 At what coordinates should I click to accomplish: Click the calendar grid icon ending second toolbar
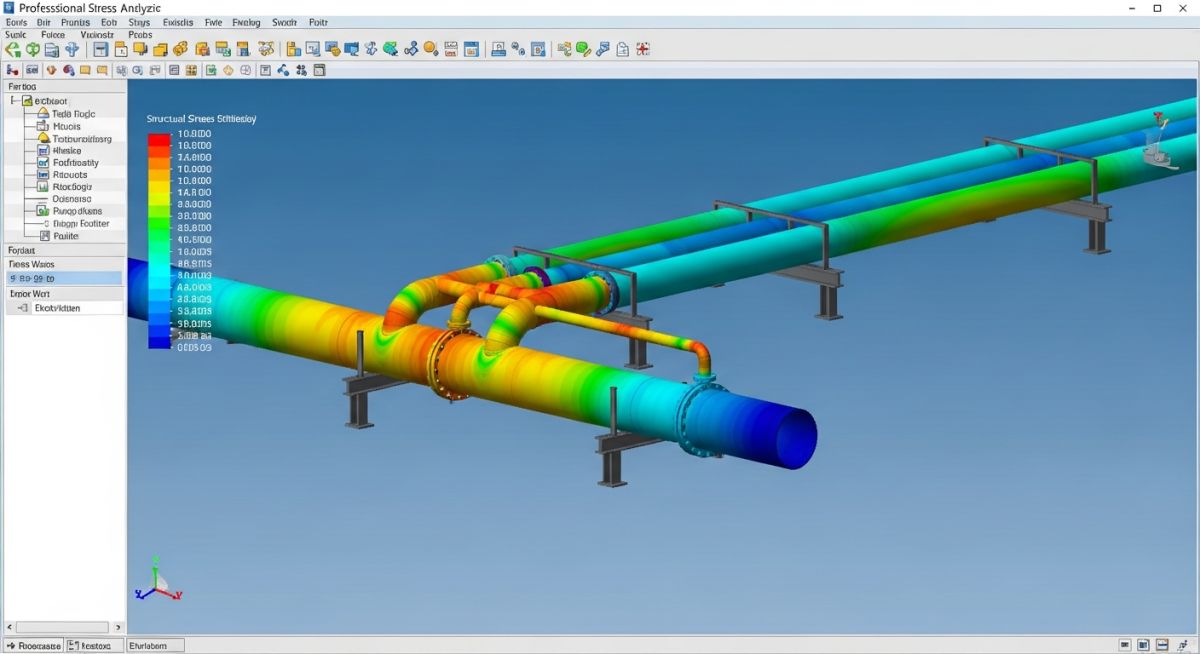(319, 70)
